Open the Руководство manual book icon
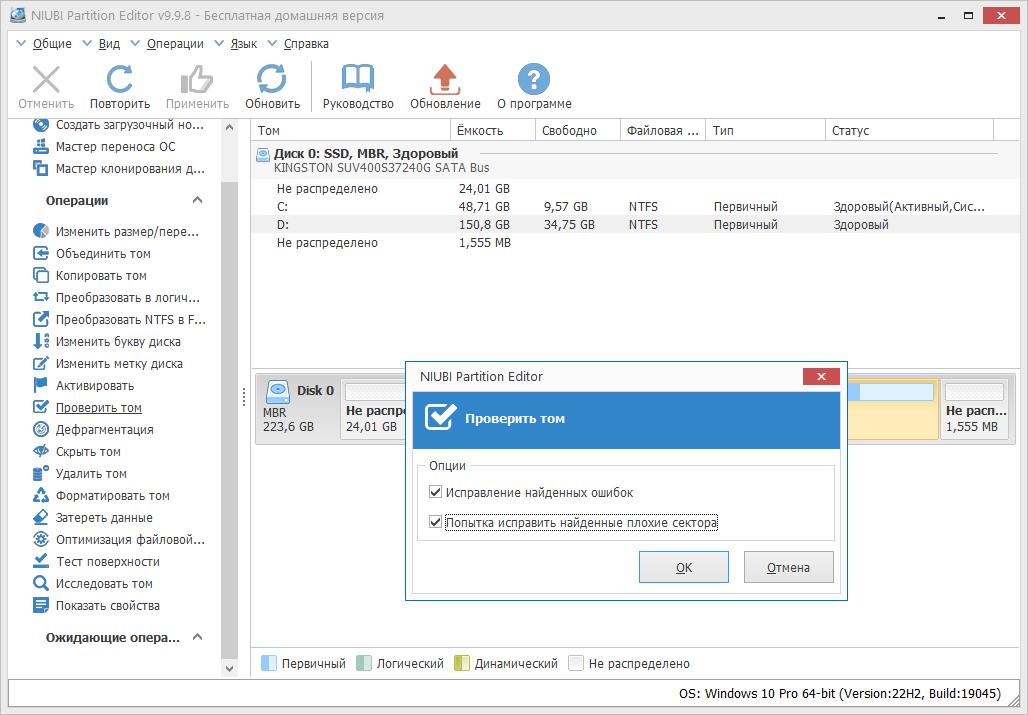The image size is (1028, 715). click(358, 80)
